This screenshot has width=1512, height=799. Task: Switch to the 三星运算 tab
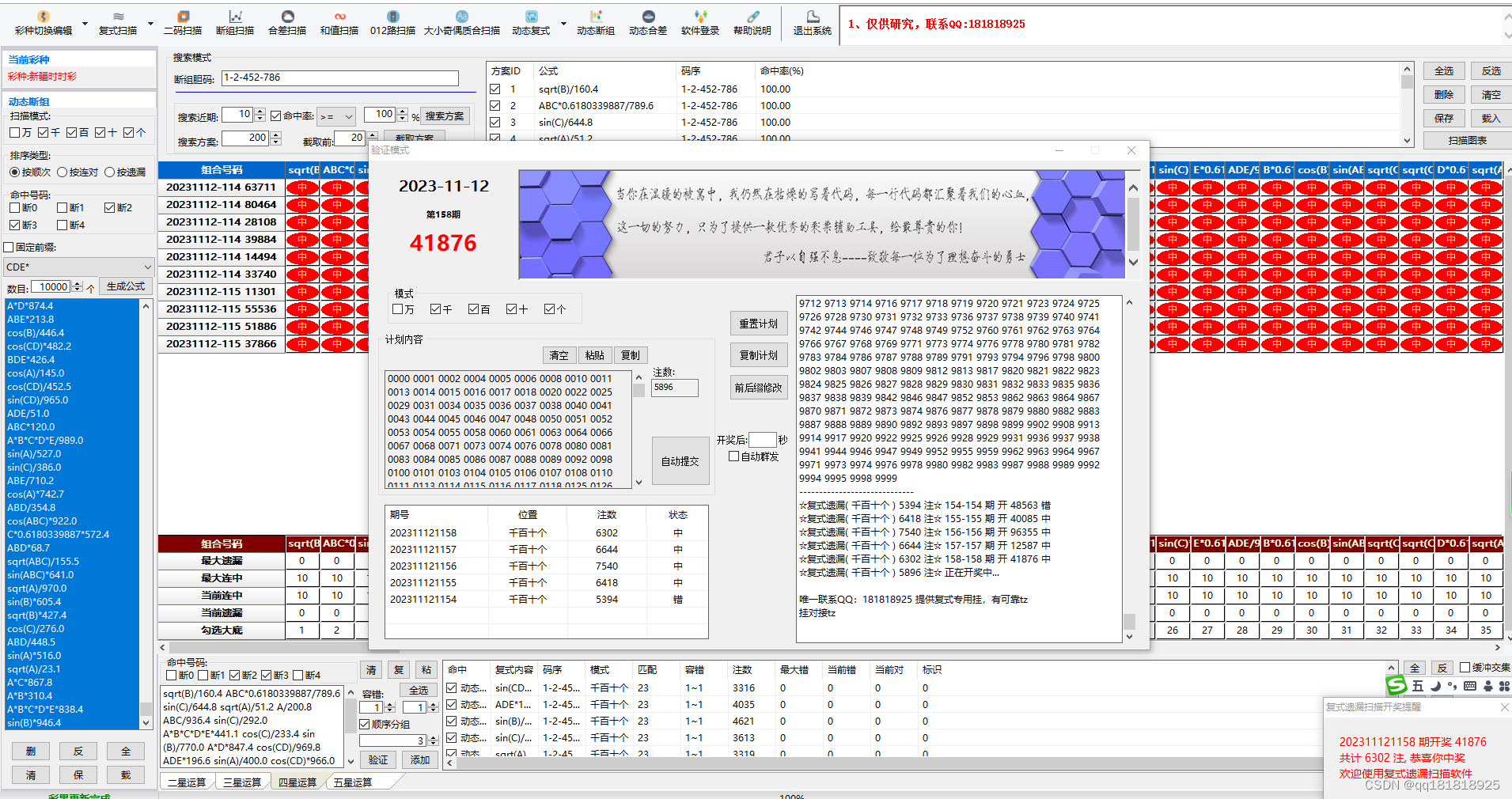(x=242, y=782)
